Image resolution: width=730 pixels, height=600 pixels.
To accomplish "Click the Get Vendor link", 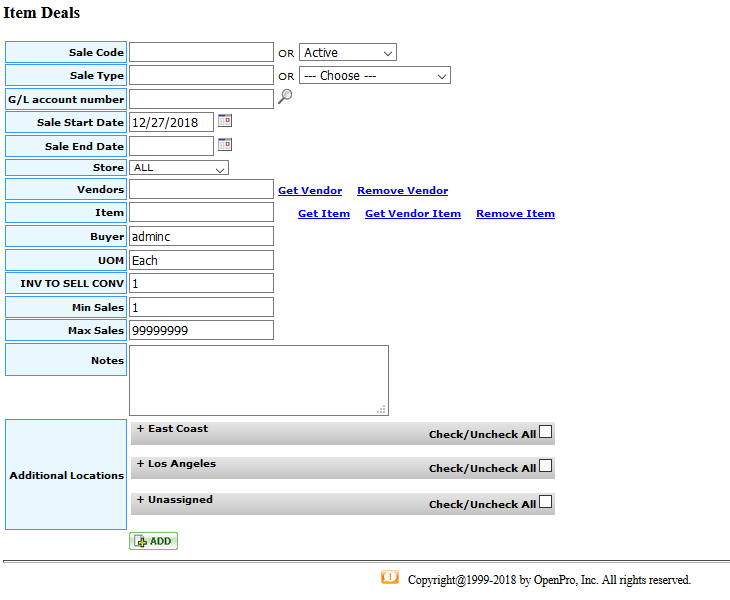I will pos(310,191).
